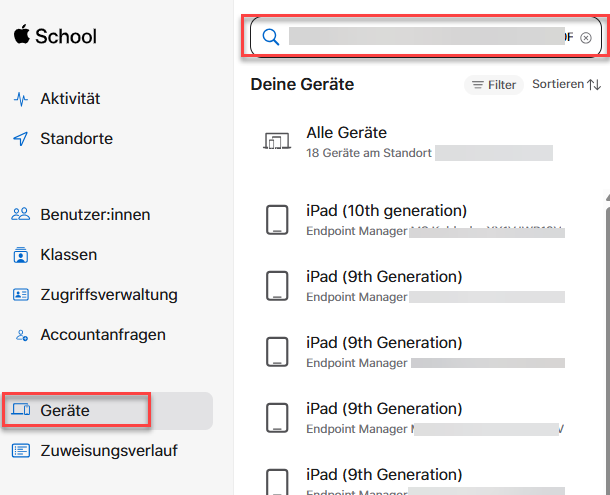Image resolution: width=610 pixels, height=495 pixels.
Task: Click the Deine Geräte heading
Action: click(x=302, y=84)
